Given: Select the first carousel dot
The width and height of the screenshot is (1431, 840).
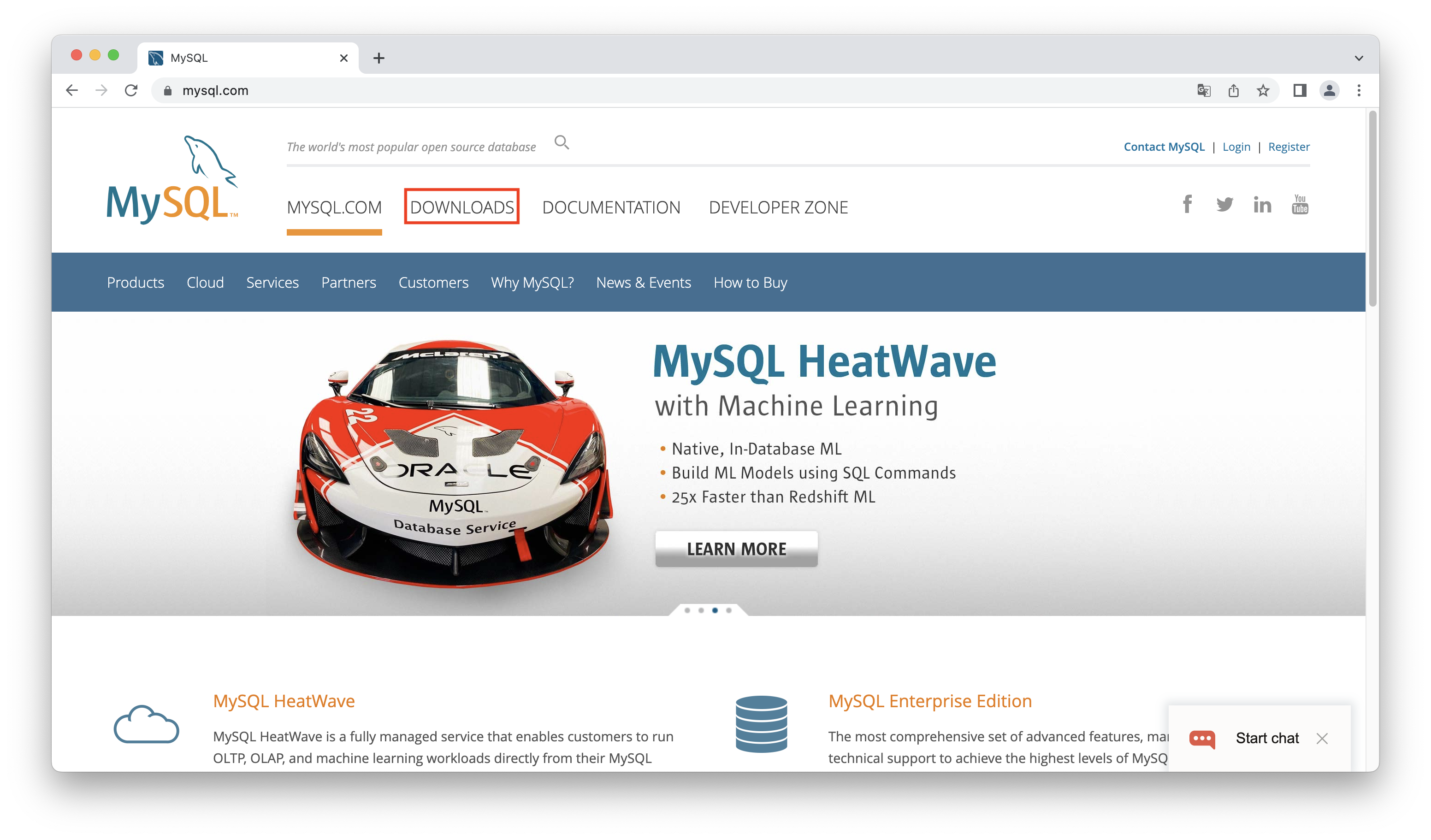Looking at the screenshot, I should click(x=688, y=610).
